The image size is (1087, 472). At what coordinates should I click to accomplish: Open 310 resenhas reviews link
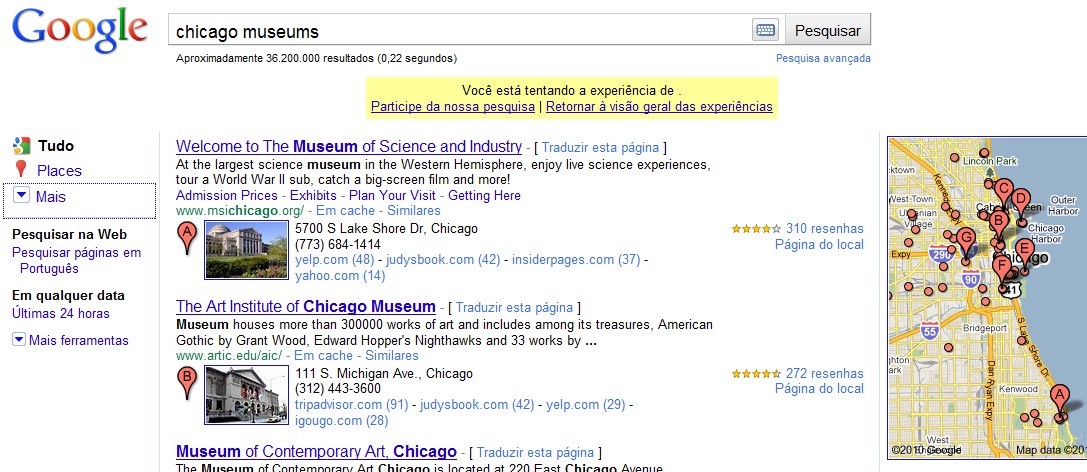click(825, 229)
